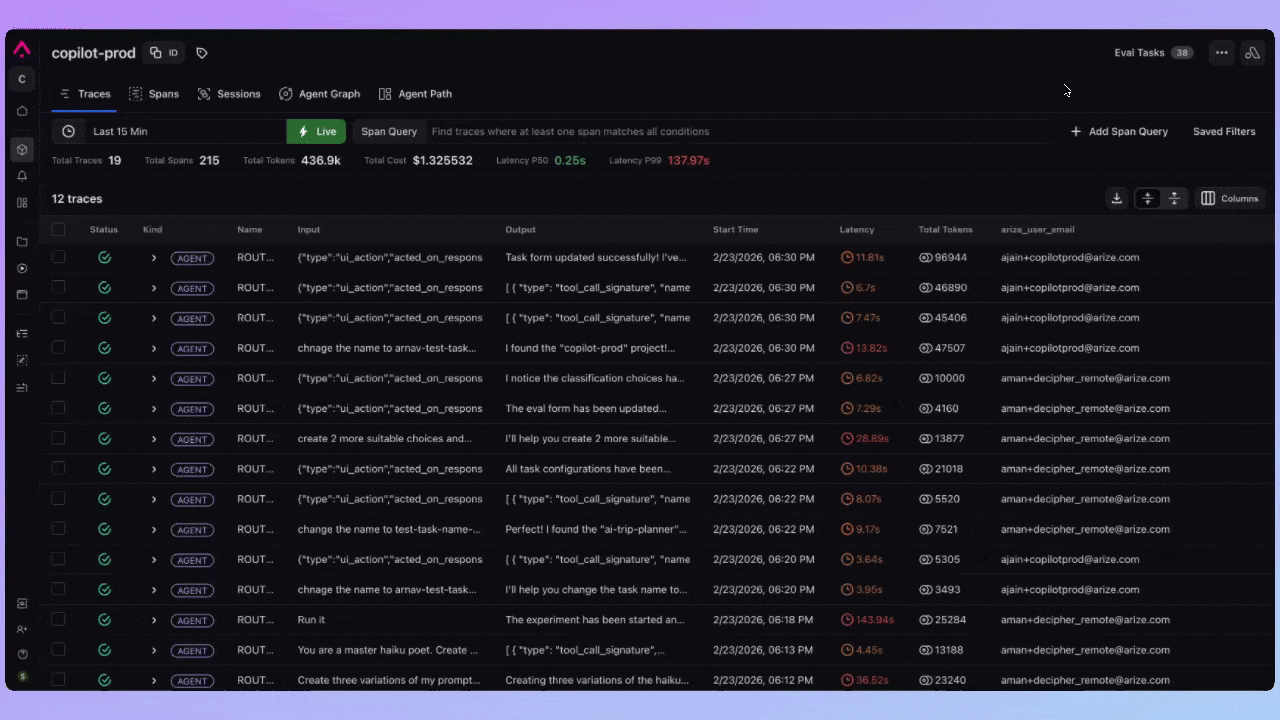Click the add-user icon in the sidebar
Screen dimensions: 1280x720
click(x=22, y=629)
